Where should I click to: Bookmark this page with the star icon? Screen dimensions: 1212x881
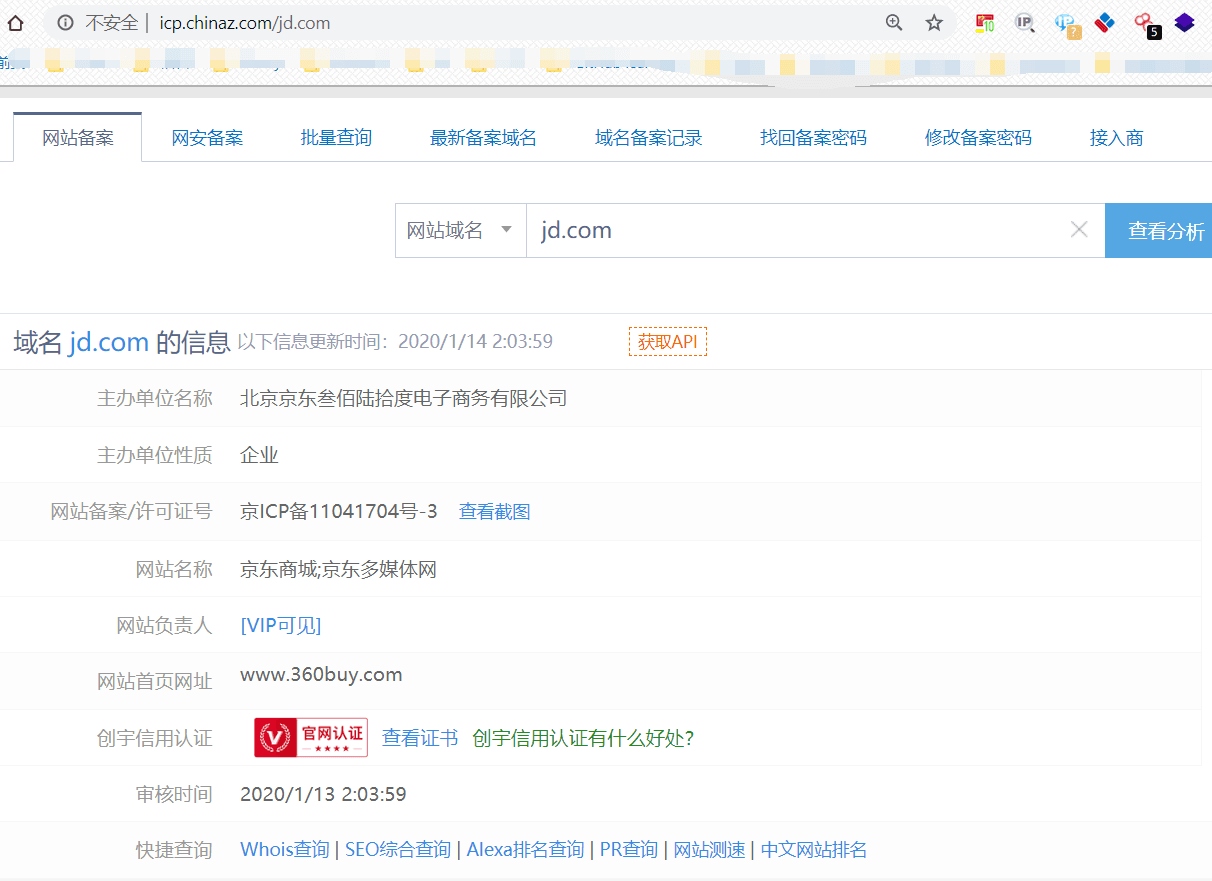coord(934,22)
